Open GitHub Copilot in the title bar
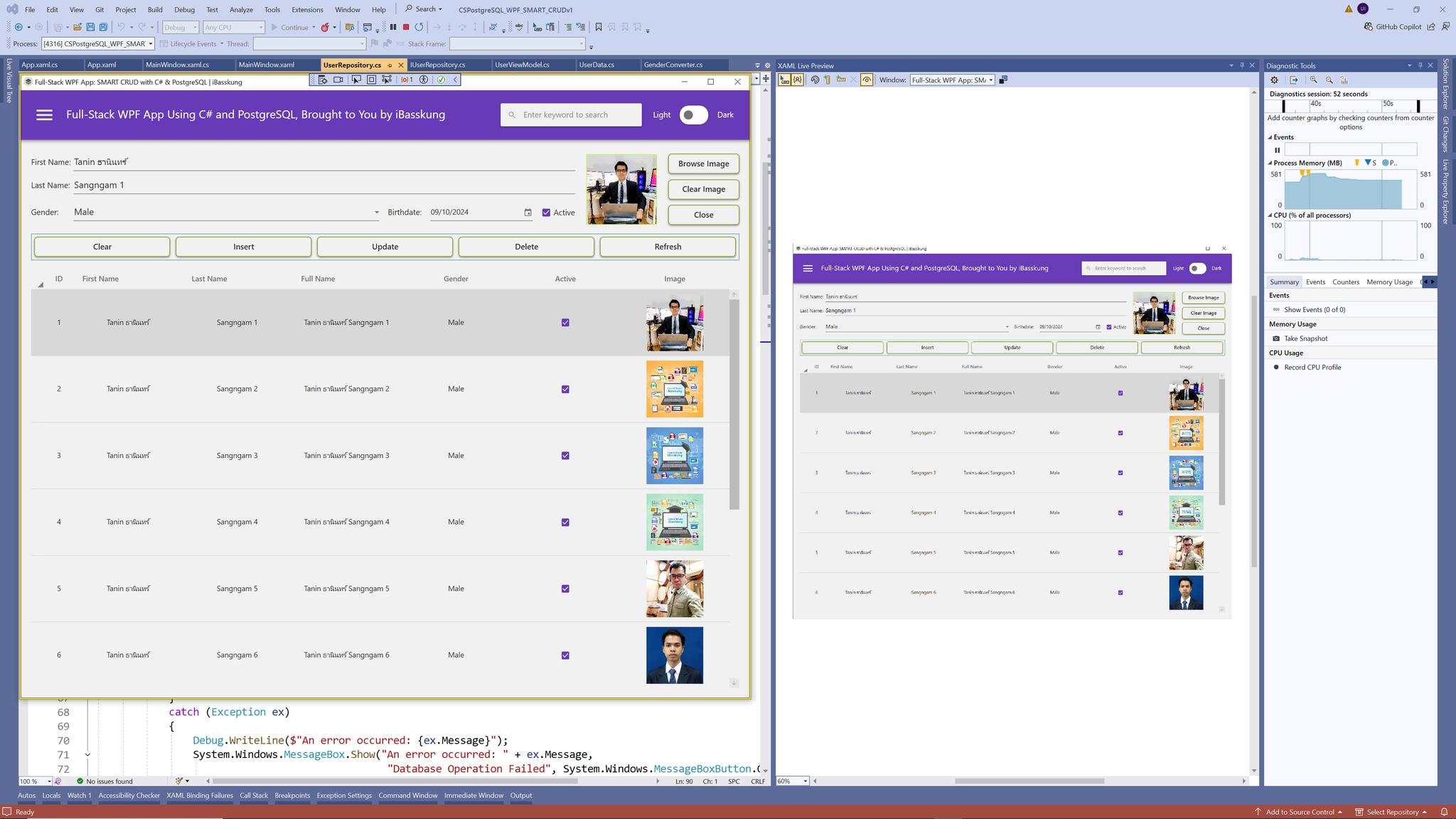The image size is (1456, 819). (x=1393, y=26)
